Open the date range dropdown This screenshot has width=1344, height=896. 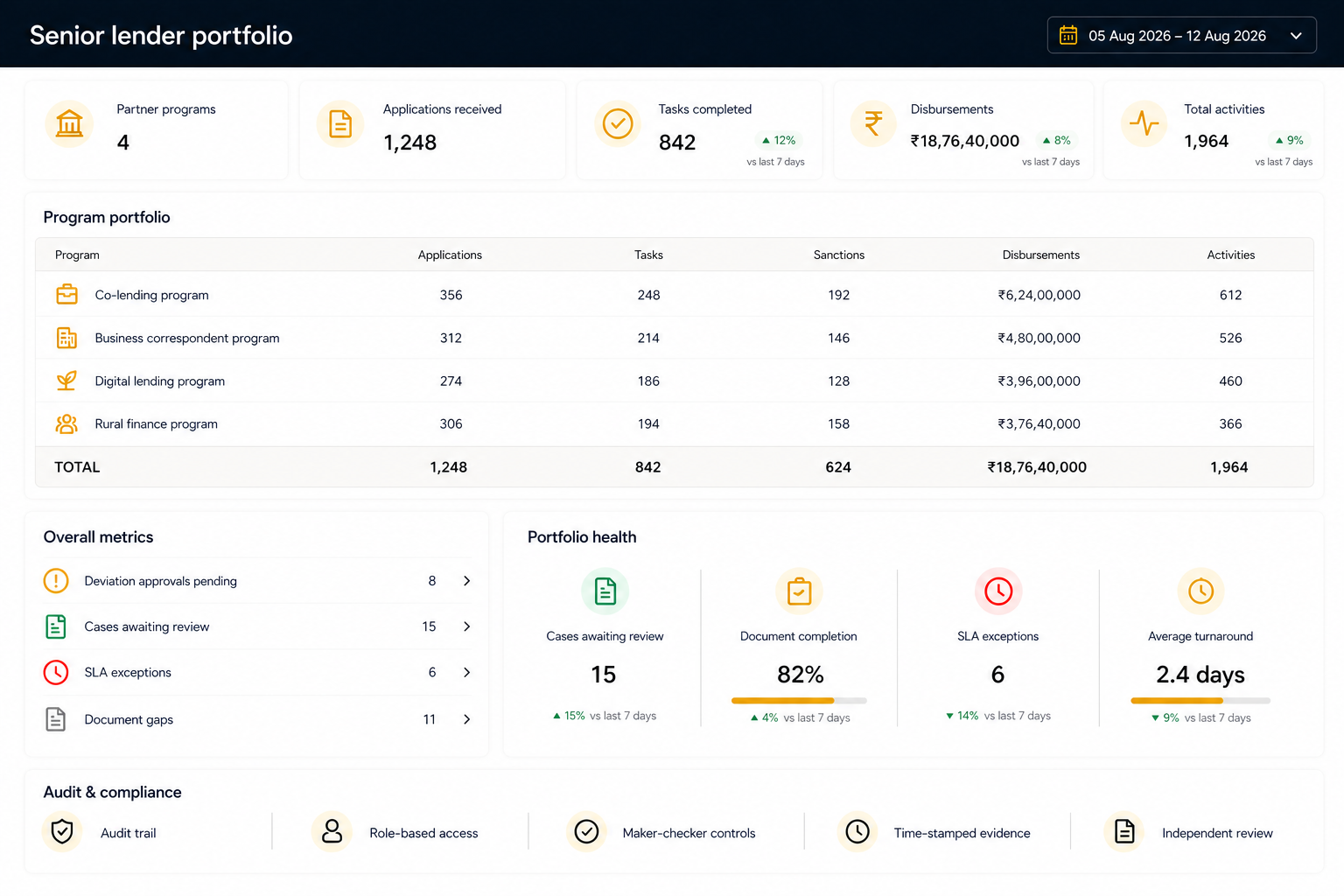coord(1181,35)
